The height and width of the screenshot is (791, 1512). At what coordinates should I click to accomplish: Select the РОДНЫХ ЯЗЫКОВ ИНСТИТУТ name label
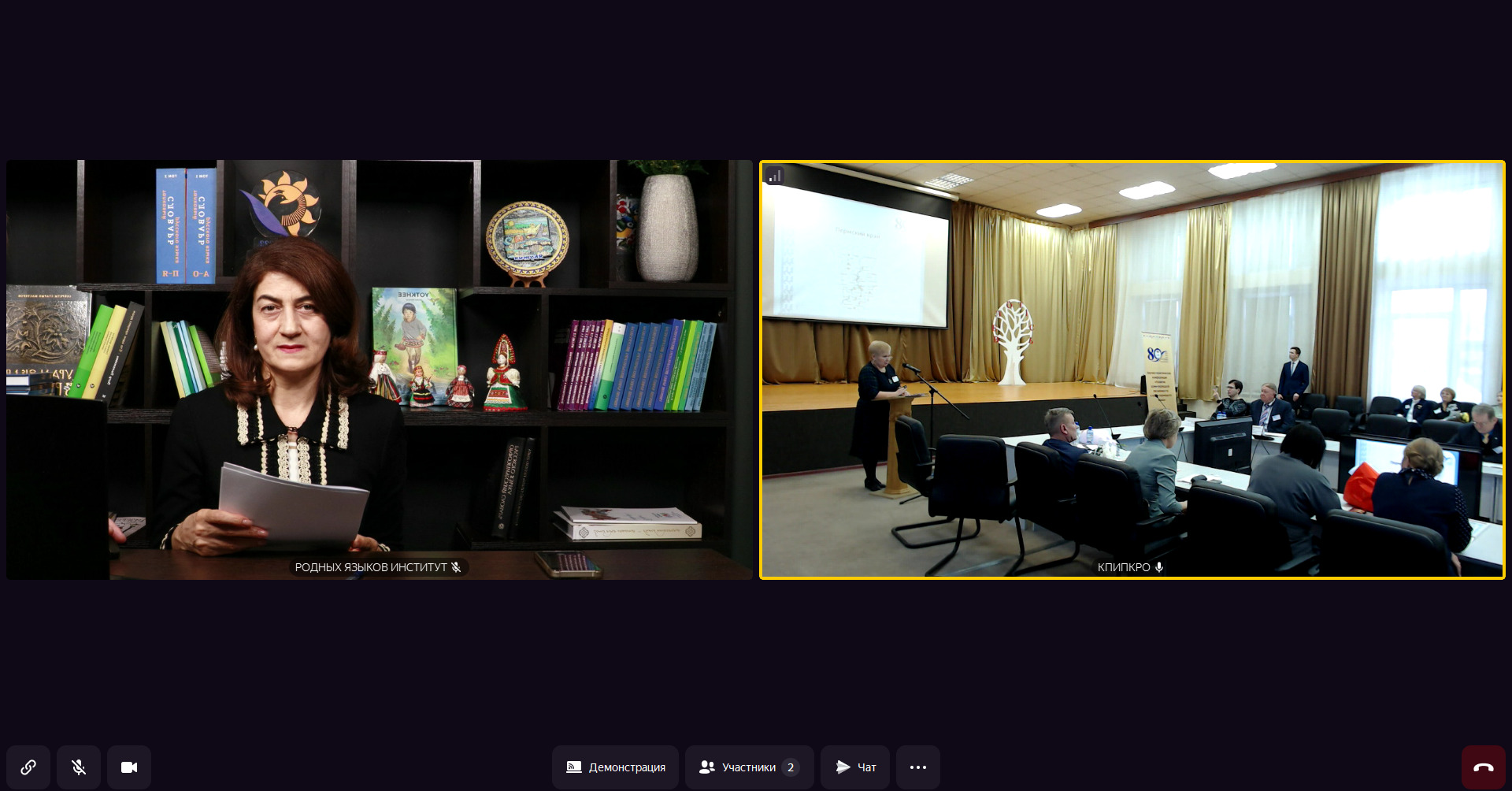tap(370, 567)
